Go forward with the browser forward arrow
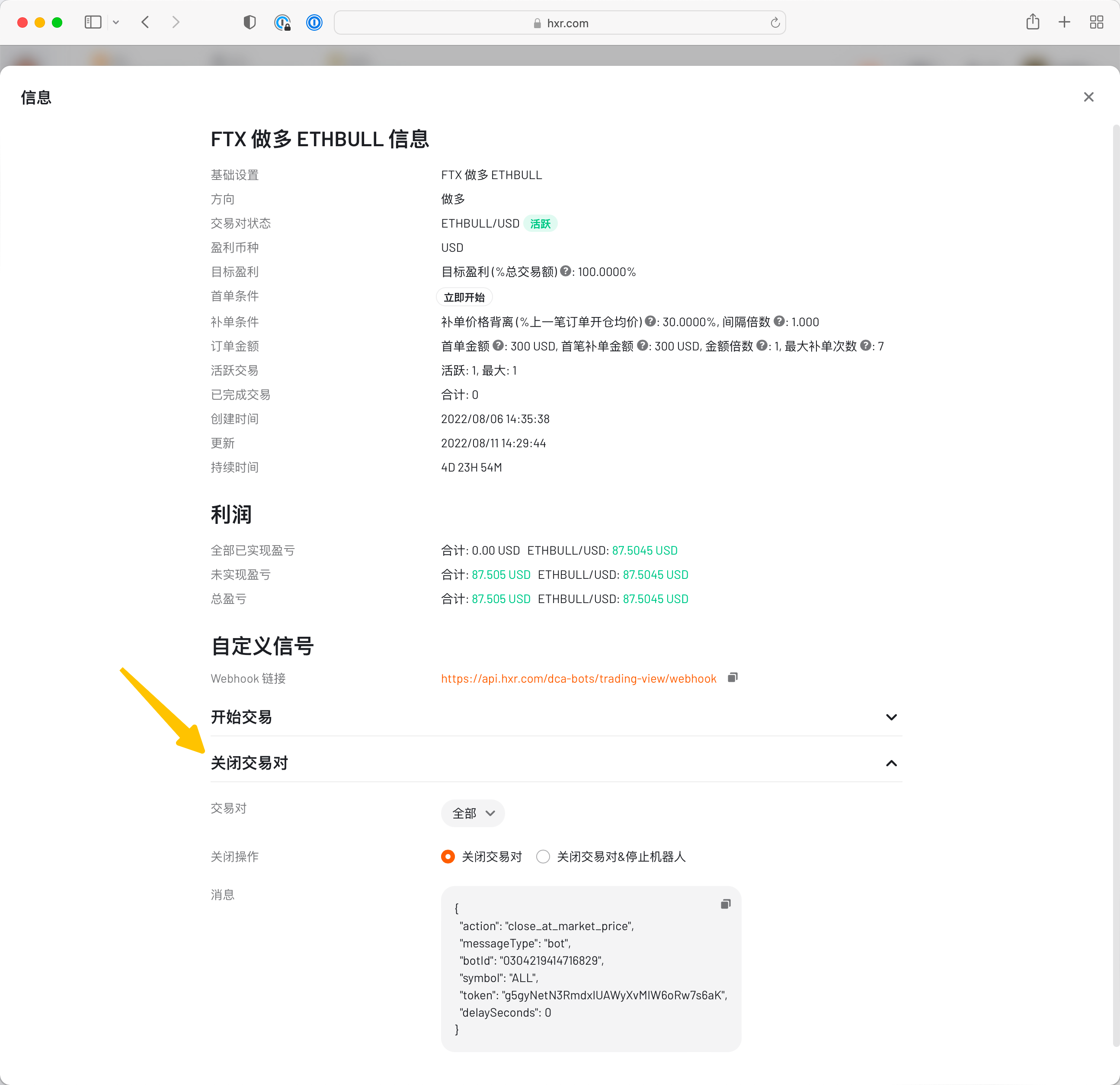This screenshot has width=1120, height=1085. click(x=176, y=23)
